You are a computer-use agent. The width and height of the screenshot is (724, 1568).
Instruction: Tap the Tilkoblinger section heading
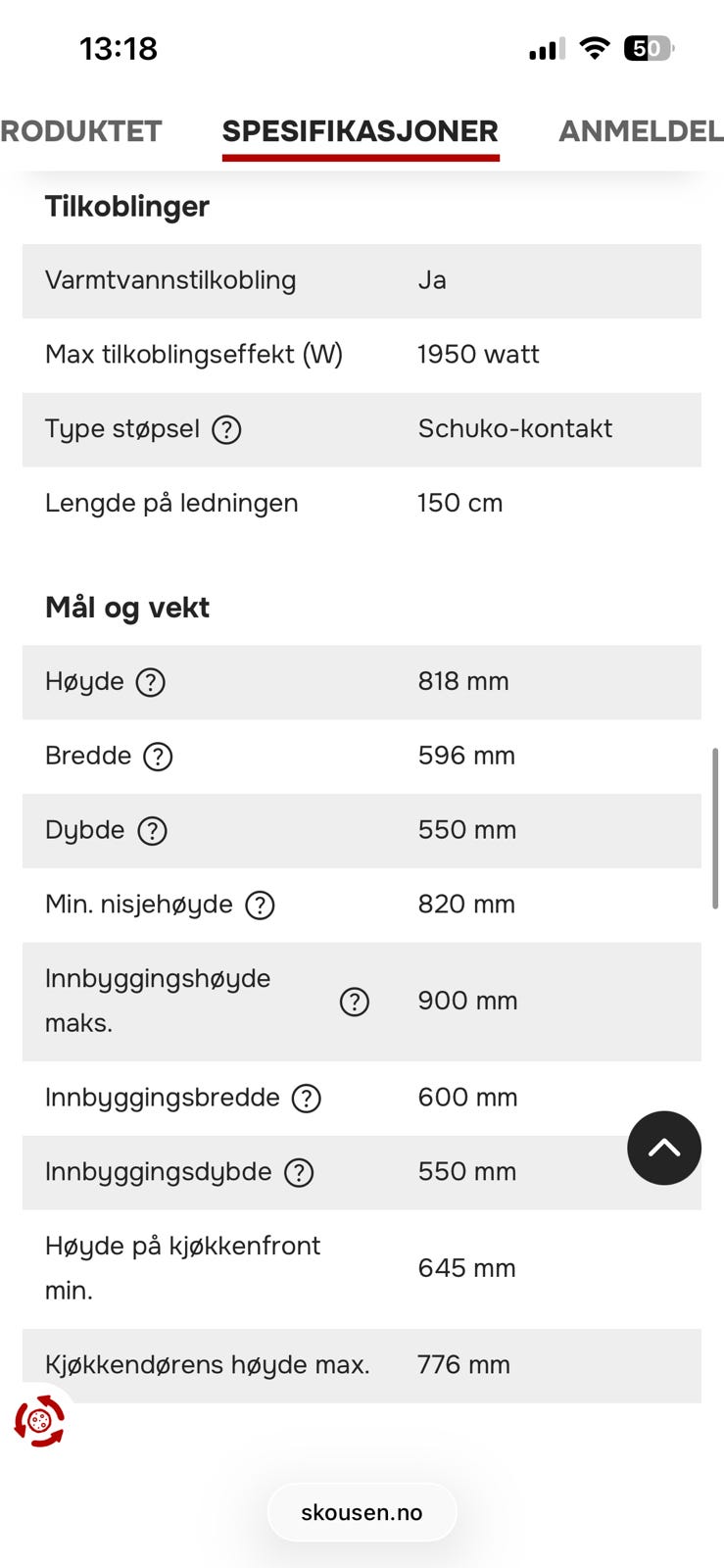(127, 207)
